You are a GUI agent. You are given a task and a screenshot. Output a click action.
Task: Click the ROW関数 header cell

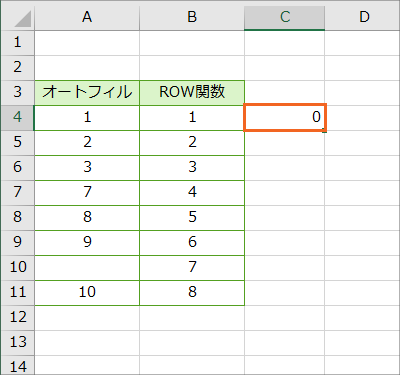point(192,93)
